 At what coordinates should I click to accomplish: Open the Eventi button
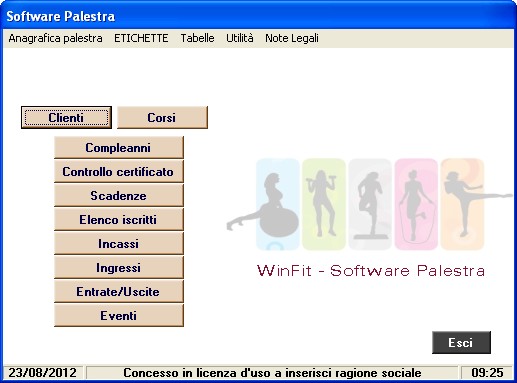pyautogui.click(x=119, y=315)
